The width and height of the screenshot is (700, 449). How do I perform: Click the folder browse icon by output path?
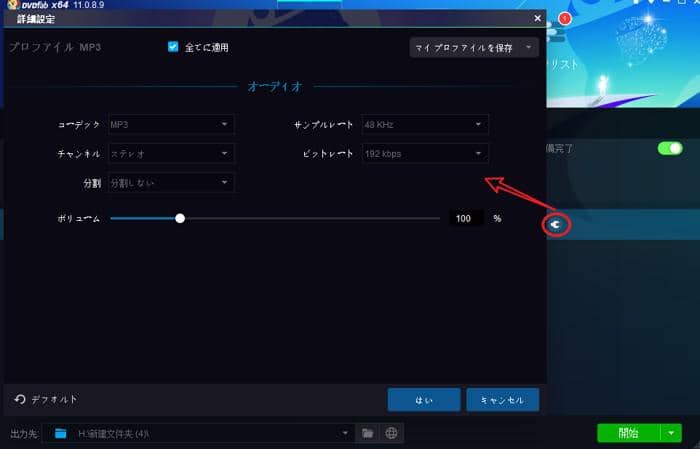367,433
